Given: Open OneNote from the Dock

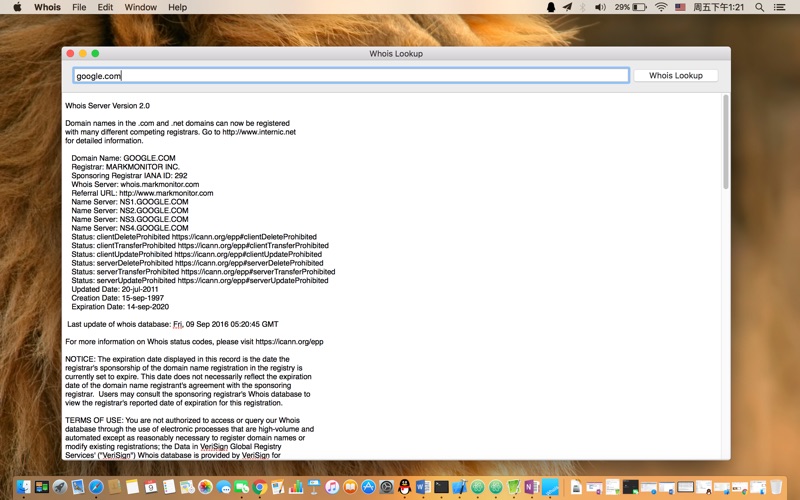Looking at the screenshot, I should point(532,487).
